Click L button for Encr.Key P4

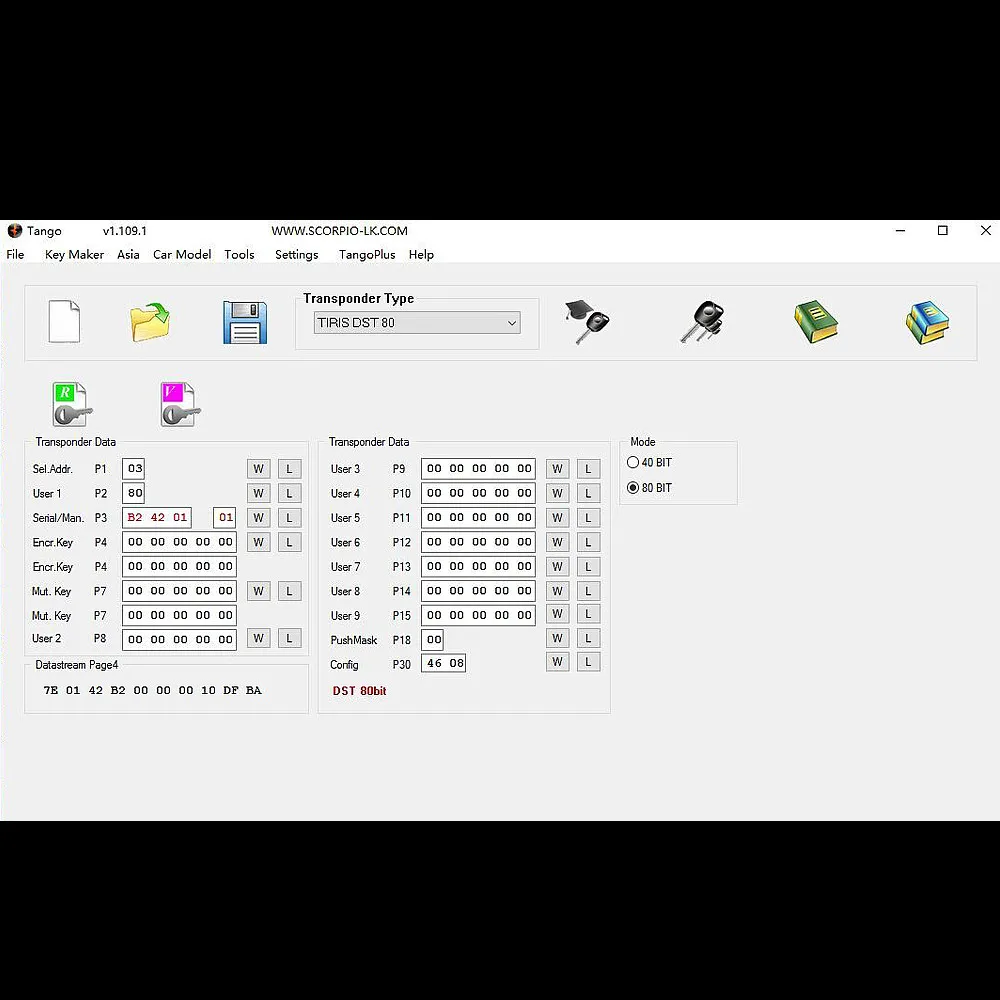(x=290, y=542)
